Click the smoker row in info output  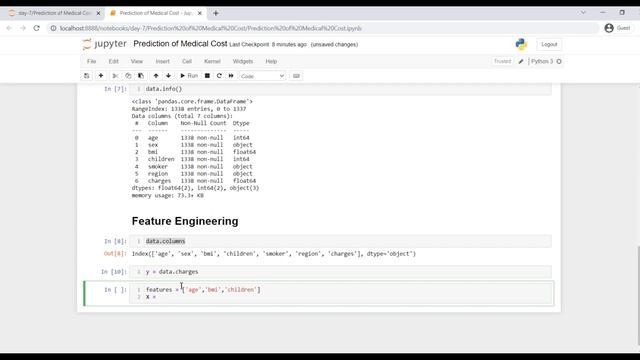coord(194,167)
